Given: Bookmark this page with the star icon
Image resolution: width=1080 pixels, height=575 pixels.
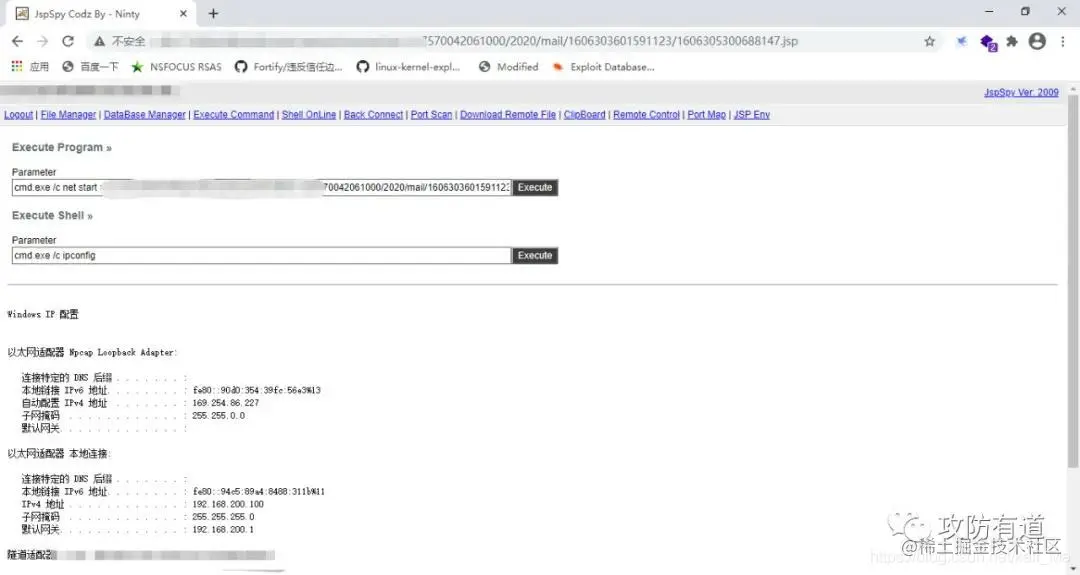Looking at the screenshot, I should (x=930, y=41).
